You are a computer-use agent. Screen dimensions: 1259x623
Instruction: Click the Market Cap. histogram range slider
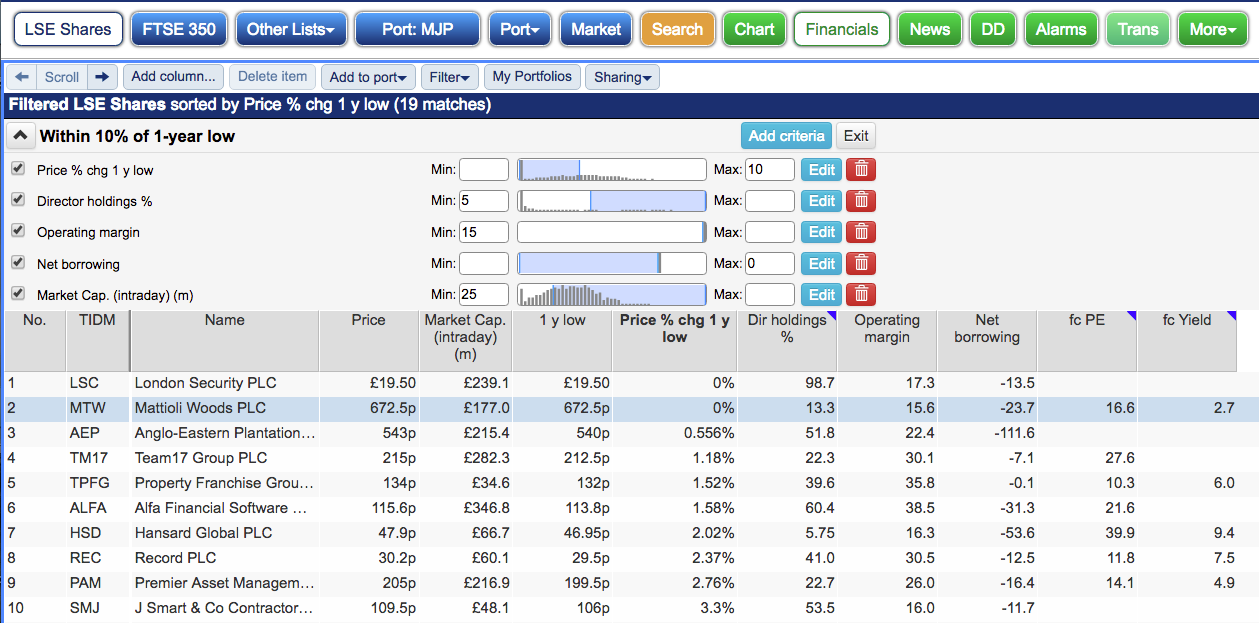pyautogui.click(x=611, y=295)
